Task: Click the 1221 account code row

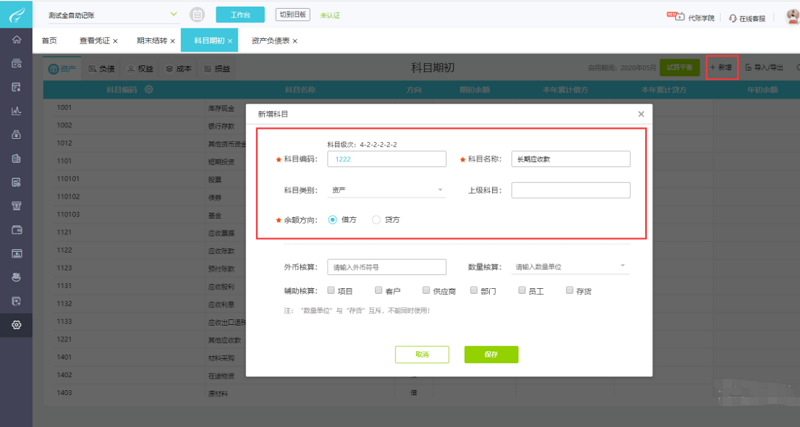Action: point(64,339)
